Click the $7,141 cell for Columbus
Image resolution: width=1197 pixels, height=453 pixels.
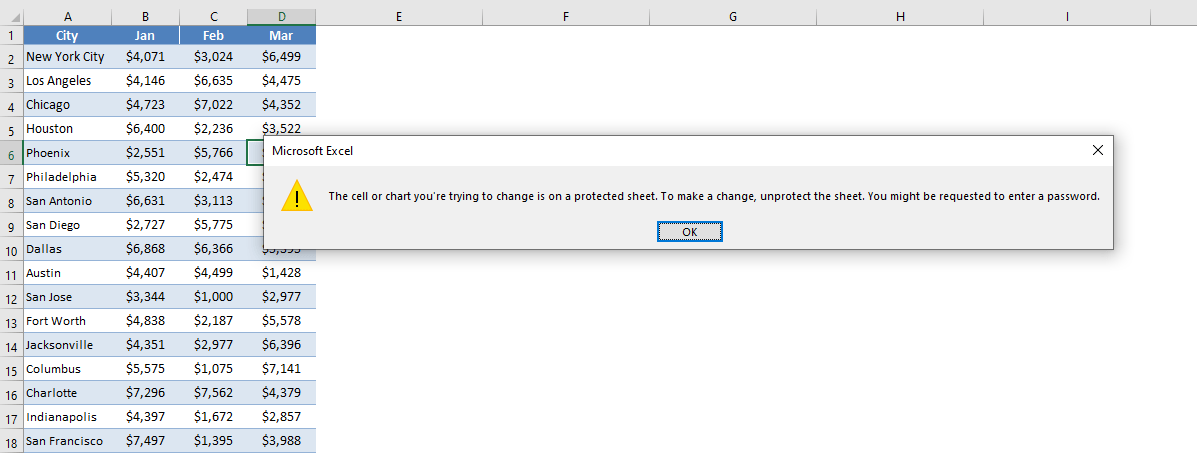281,369
